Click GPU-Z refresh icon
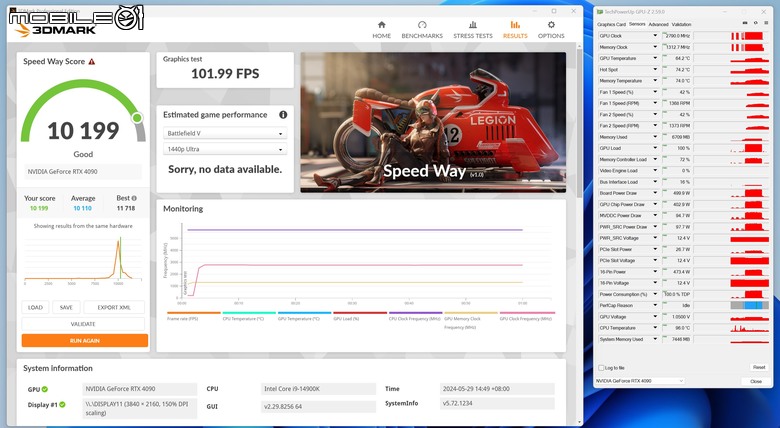The image size is (780, 428). [x=756, y=23]
